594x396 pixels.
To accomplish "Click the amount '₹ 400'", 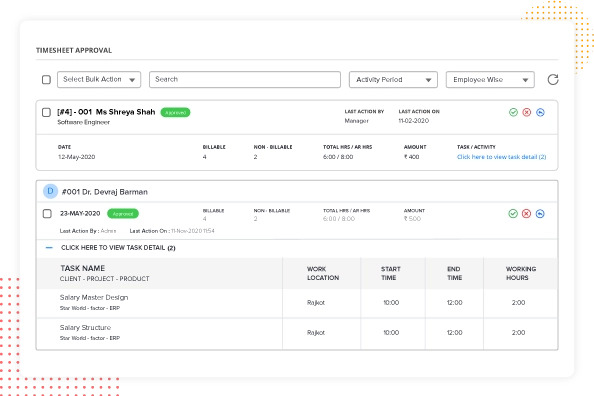I will (411, 157).
